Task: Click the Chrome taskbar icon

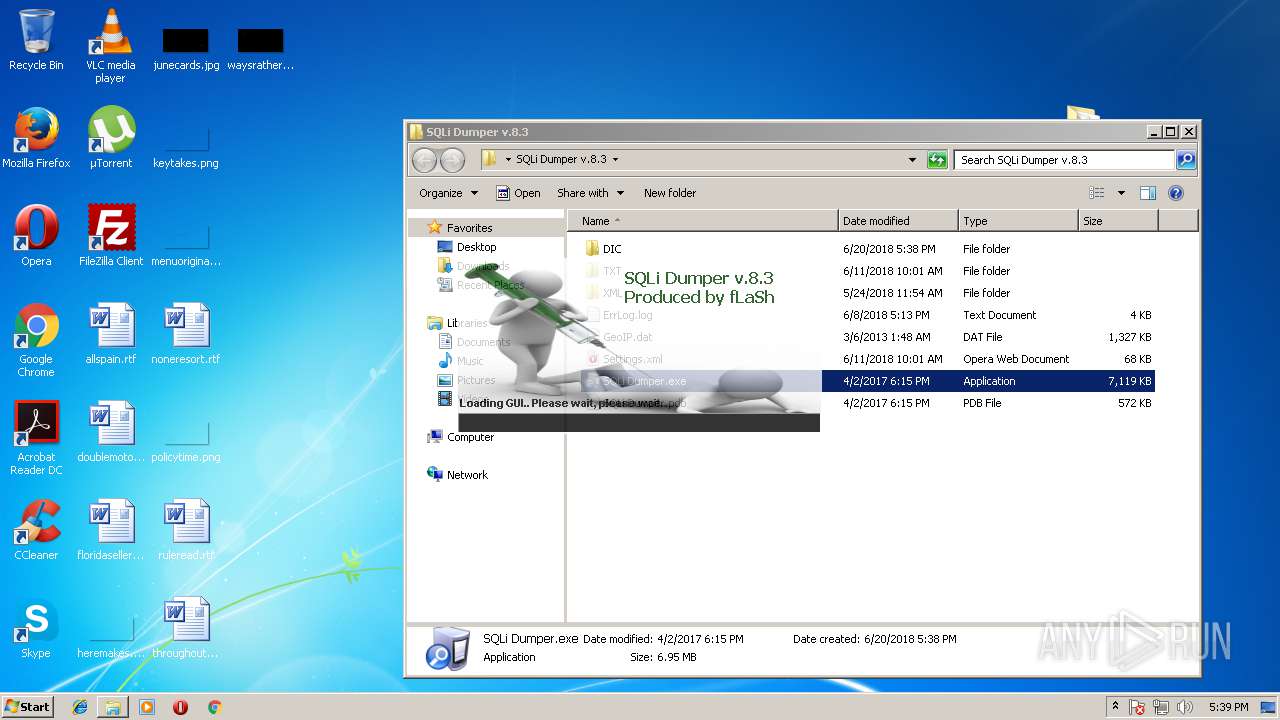Action: point(214,707)
